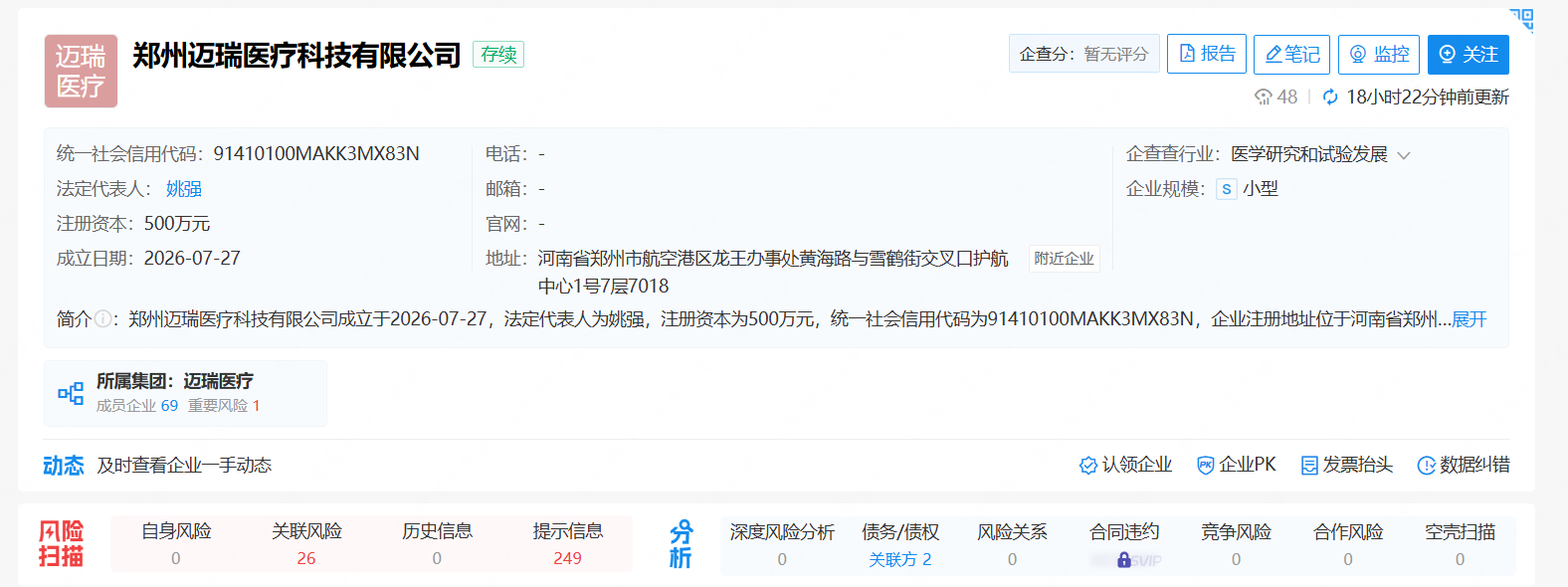1568x587 pixels.
Task: Open 企业PK comparison
Action: (1236, 465)
